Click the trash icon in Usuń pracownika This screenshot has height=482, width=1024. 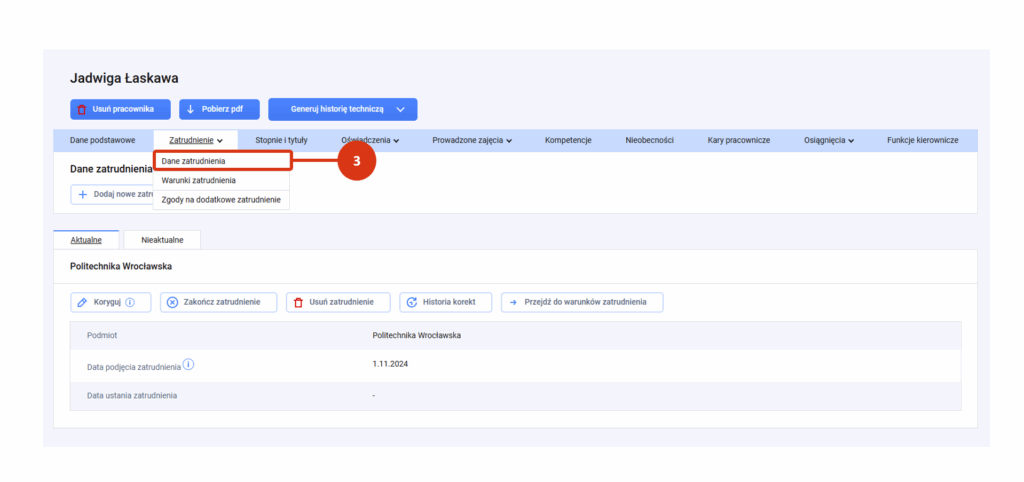pos(82,110)
